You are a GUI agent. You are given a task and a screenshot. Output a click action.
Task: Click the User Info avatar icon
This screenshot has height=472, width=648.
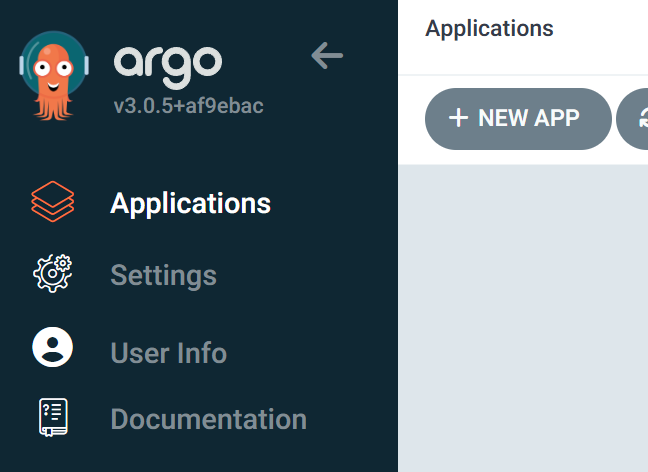[52, 347]
